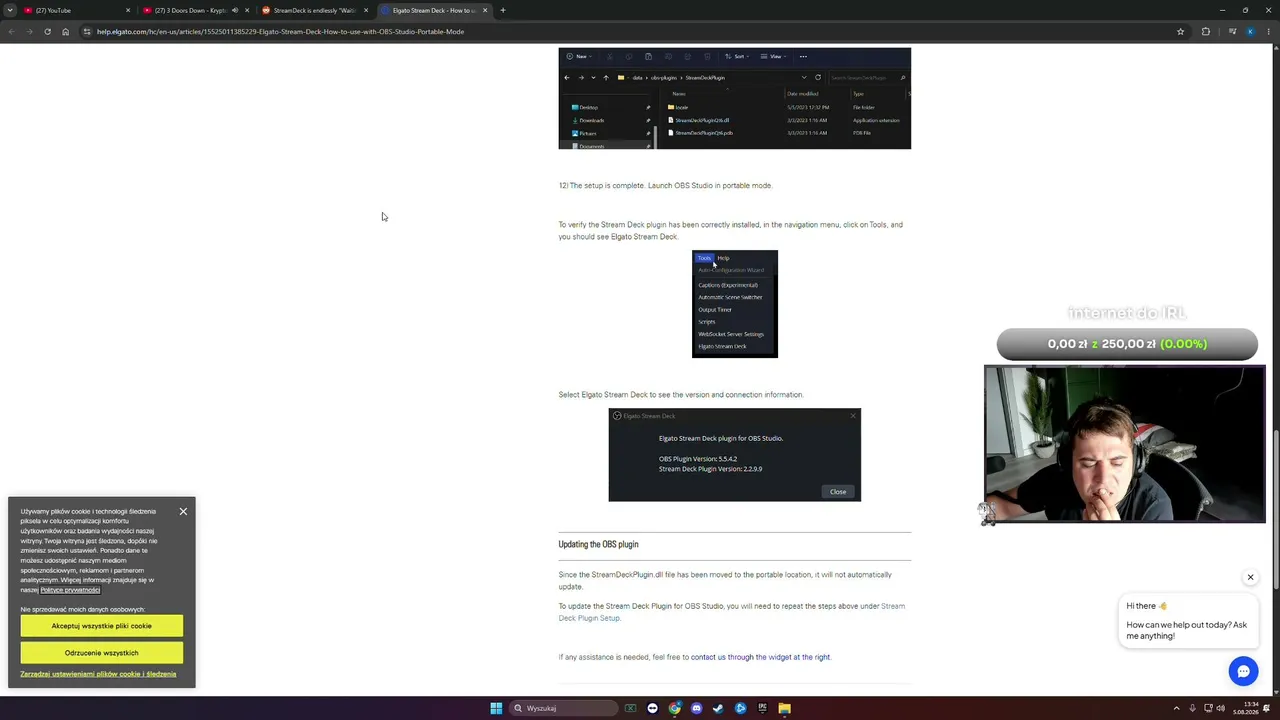Close the 3 Doors Down tab
The image size is (1280, 720).
point(247,10)
